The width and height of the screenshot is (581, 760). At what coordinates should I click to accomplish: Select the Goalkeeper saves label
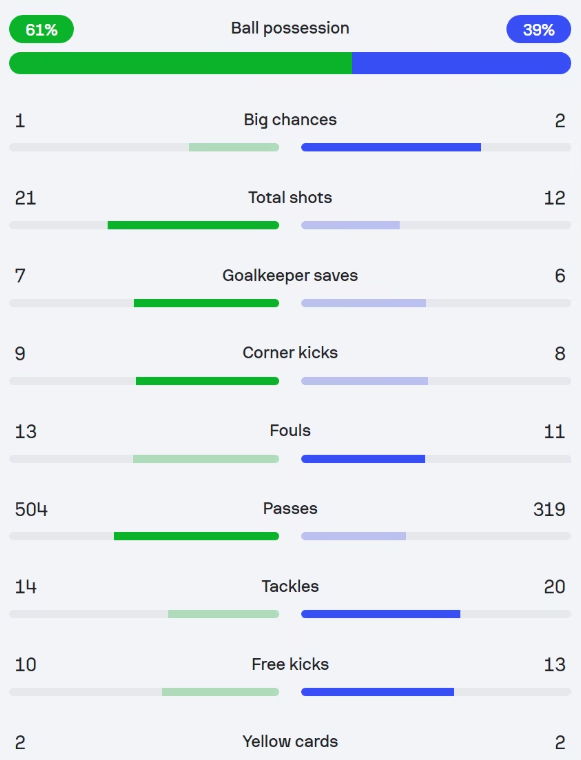point(290,275)
